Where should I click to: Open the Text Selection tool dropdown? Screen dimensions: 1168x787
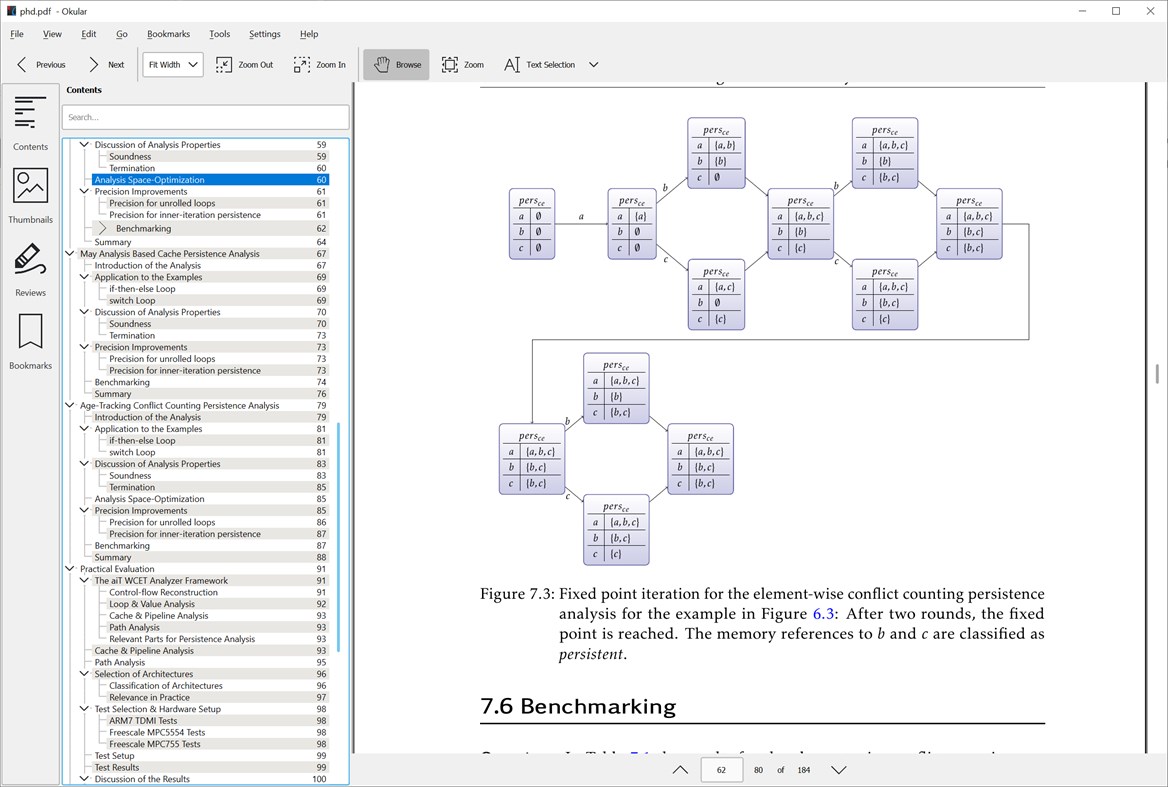594,64
